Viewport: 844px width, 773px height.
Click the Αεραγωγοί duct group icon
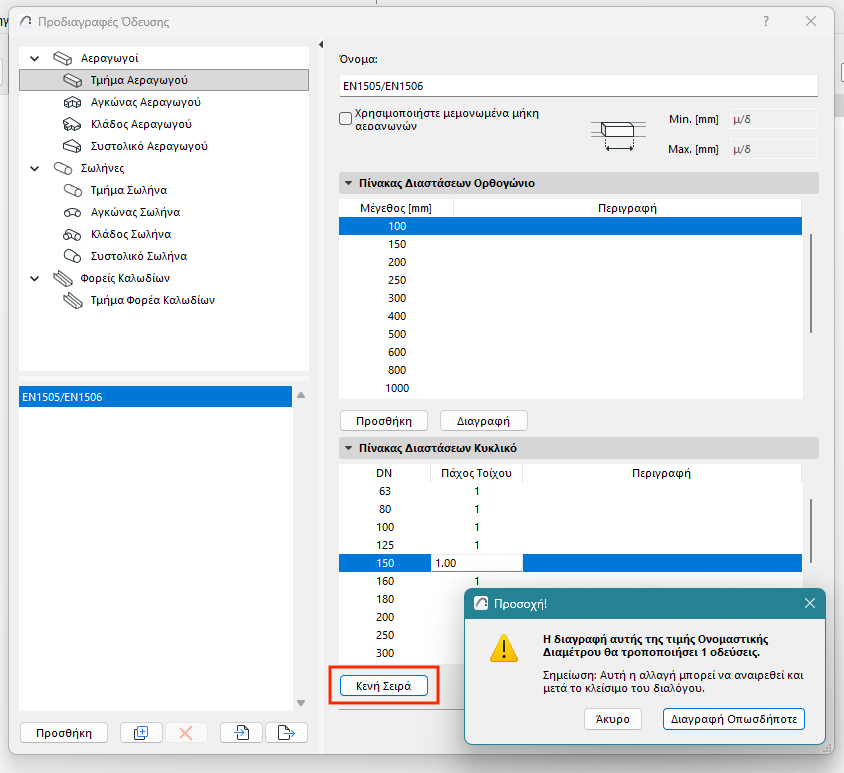tap(62, 58)
